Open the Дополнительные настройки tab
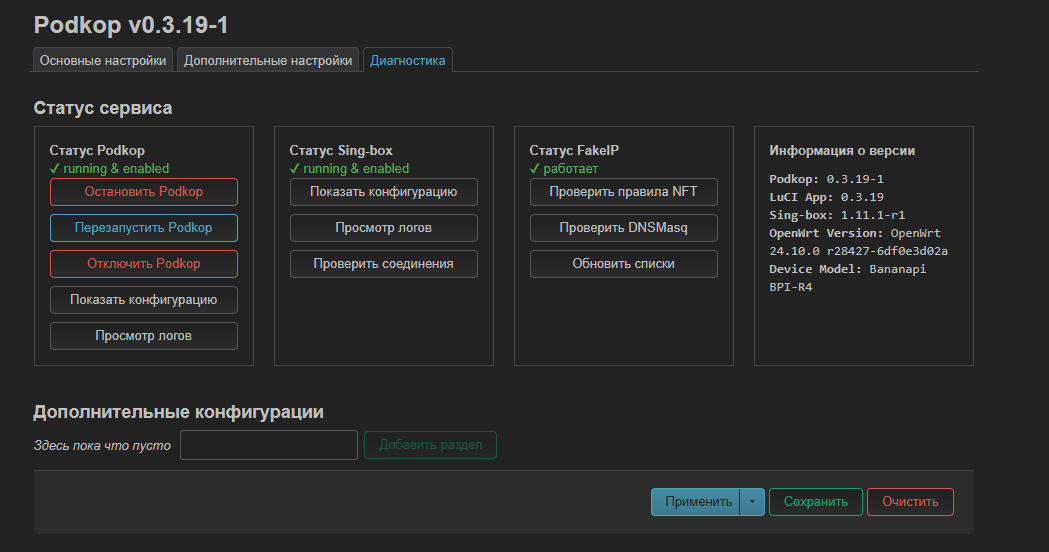 268,60
